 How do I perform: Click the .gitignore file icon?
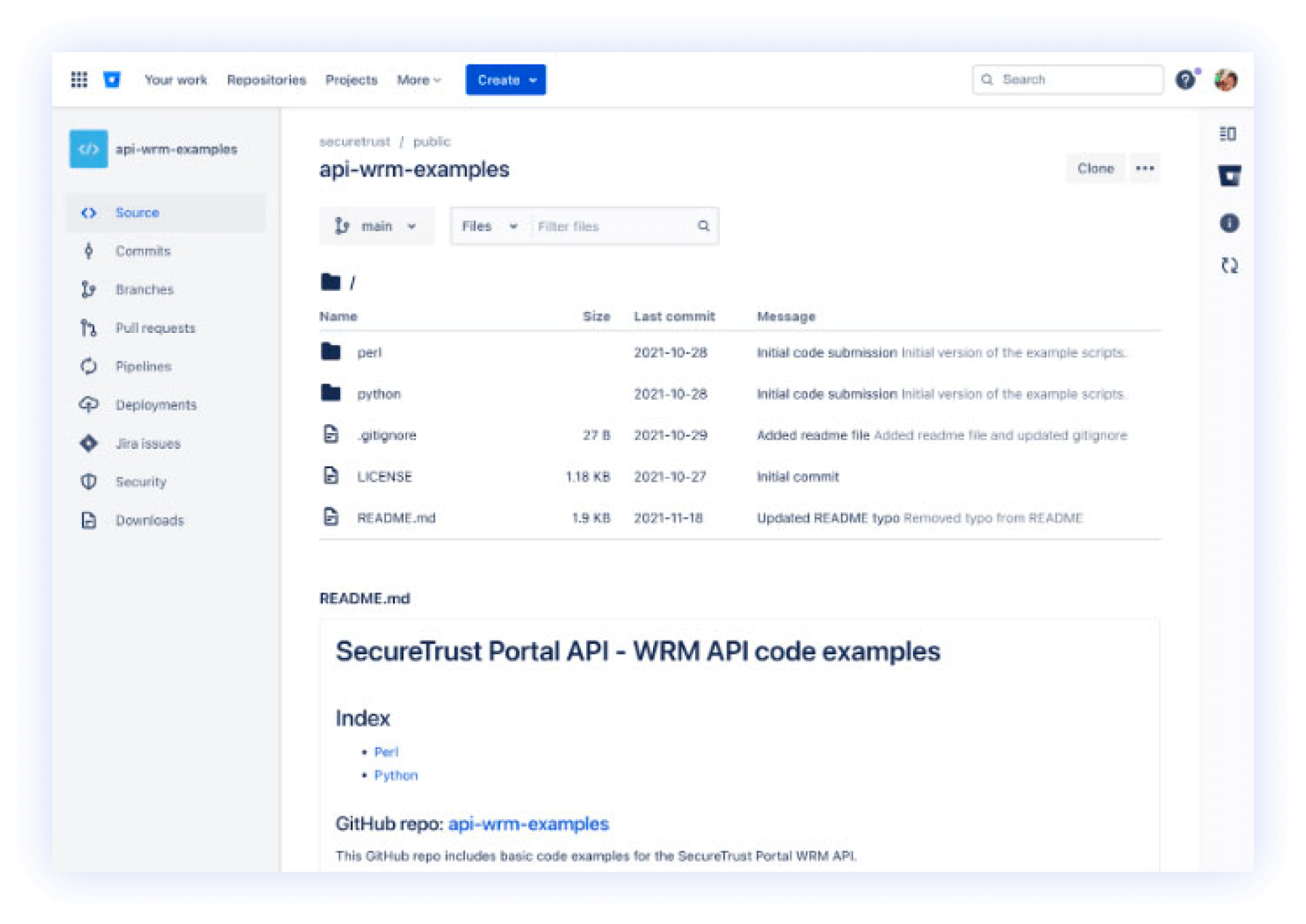click(x=331, y=434)
